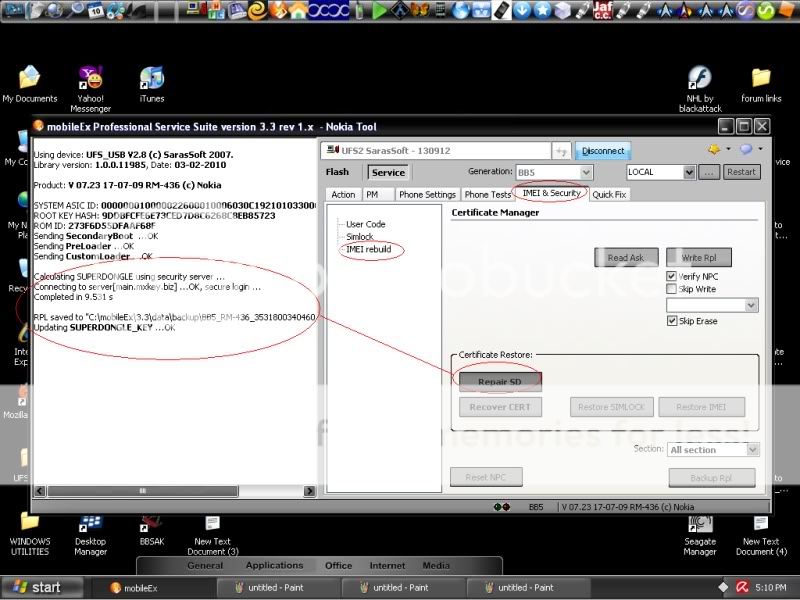Uncheck the Skip Erase checkbox
This screenshot has height=600, width=800.
(x=671, y=321)
